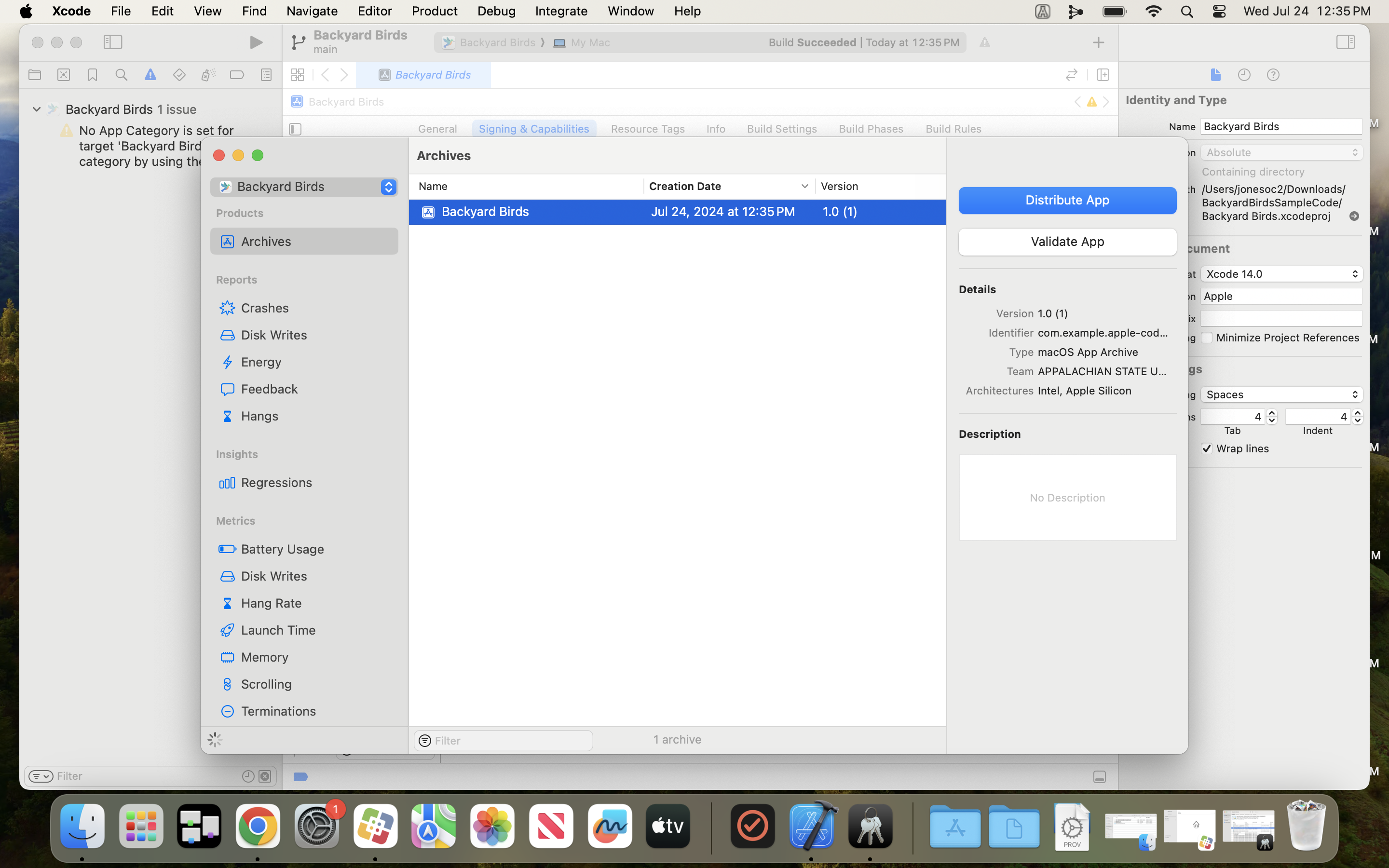
Task: Open the Debug menu
Action: pos(496,11)
